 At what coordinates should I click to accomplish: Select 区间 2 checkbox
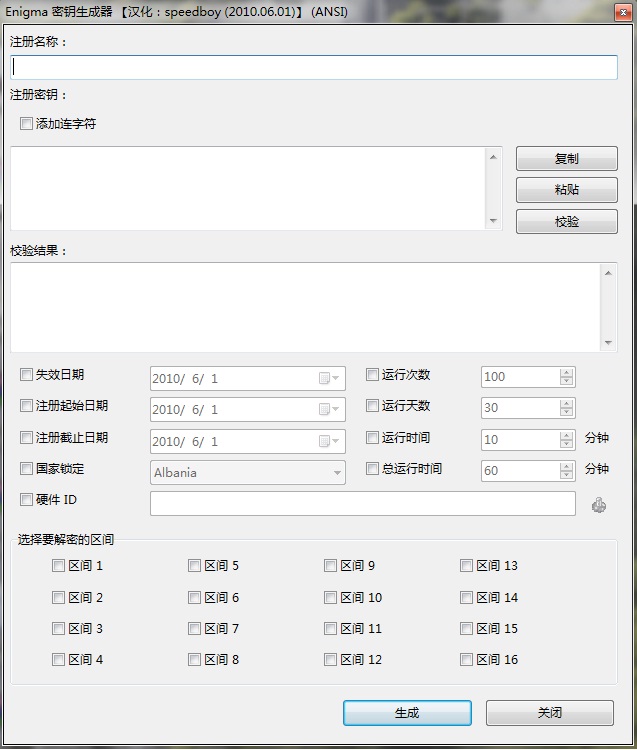tap(58, 597)
